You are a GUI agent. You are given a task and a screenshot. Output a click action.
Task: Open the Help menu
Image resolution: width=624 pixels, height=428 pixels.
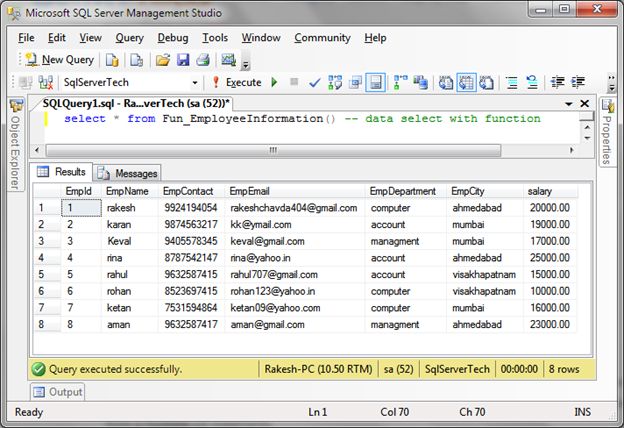pos(375,38)
